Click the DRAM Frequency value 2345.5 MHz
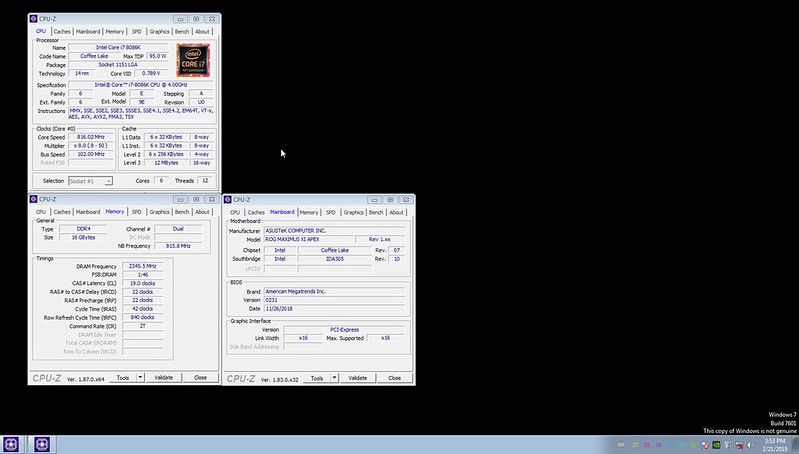This screenshot has width=799, height=454. point(143,266)
